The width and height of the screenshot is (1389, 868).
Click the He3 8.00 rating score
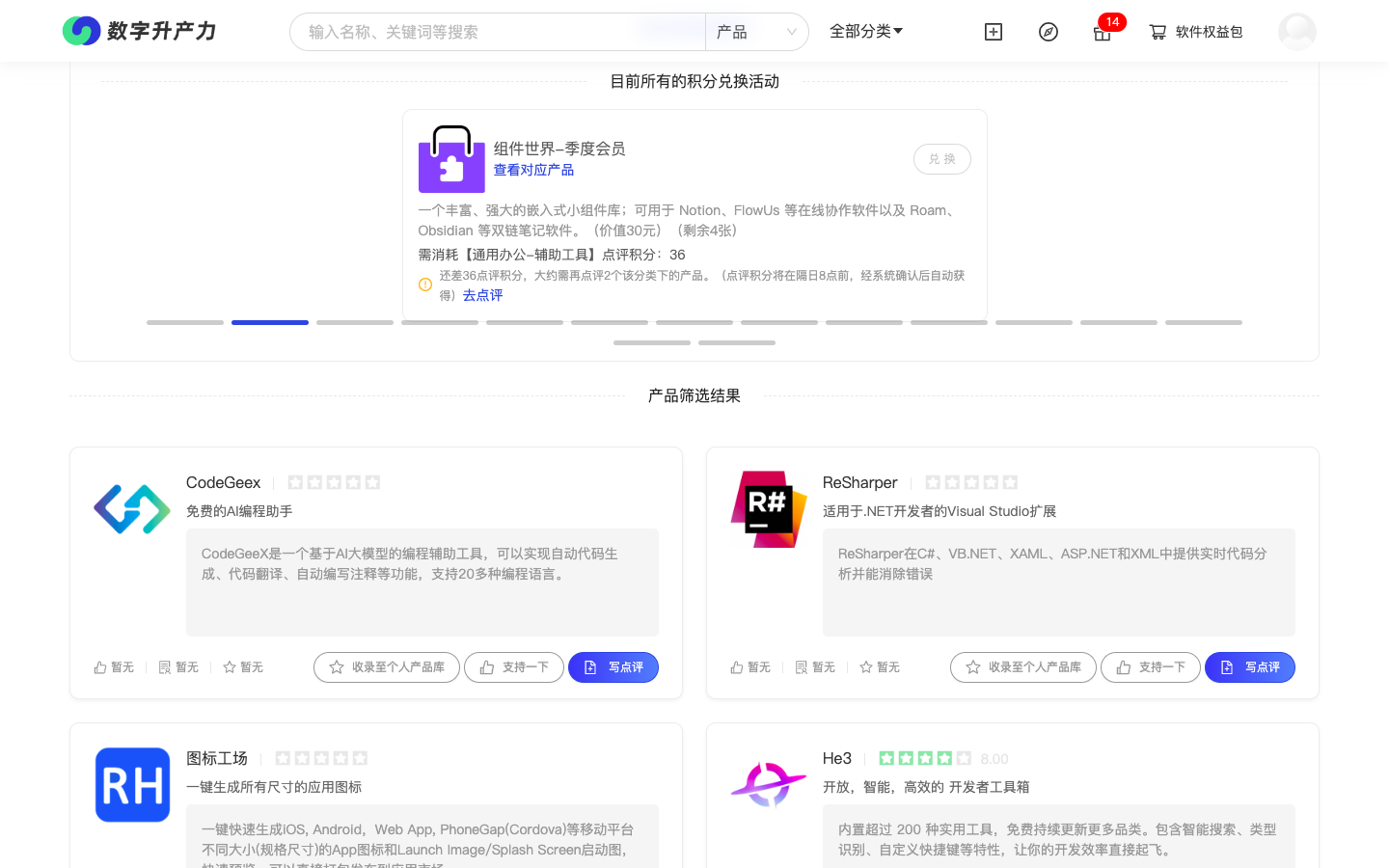(994, 759)
